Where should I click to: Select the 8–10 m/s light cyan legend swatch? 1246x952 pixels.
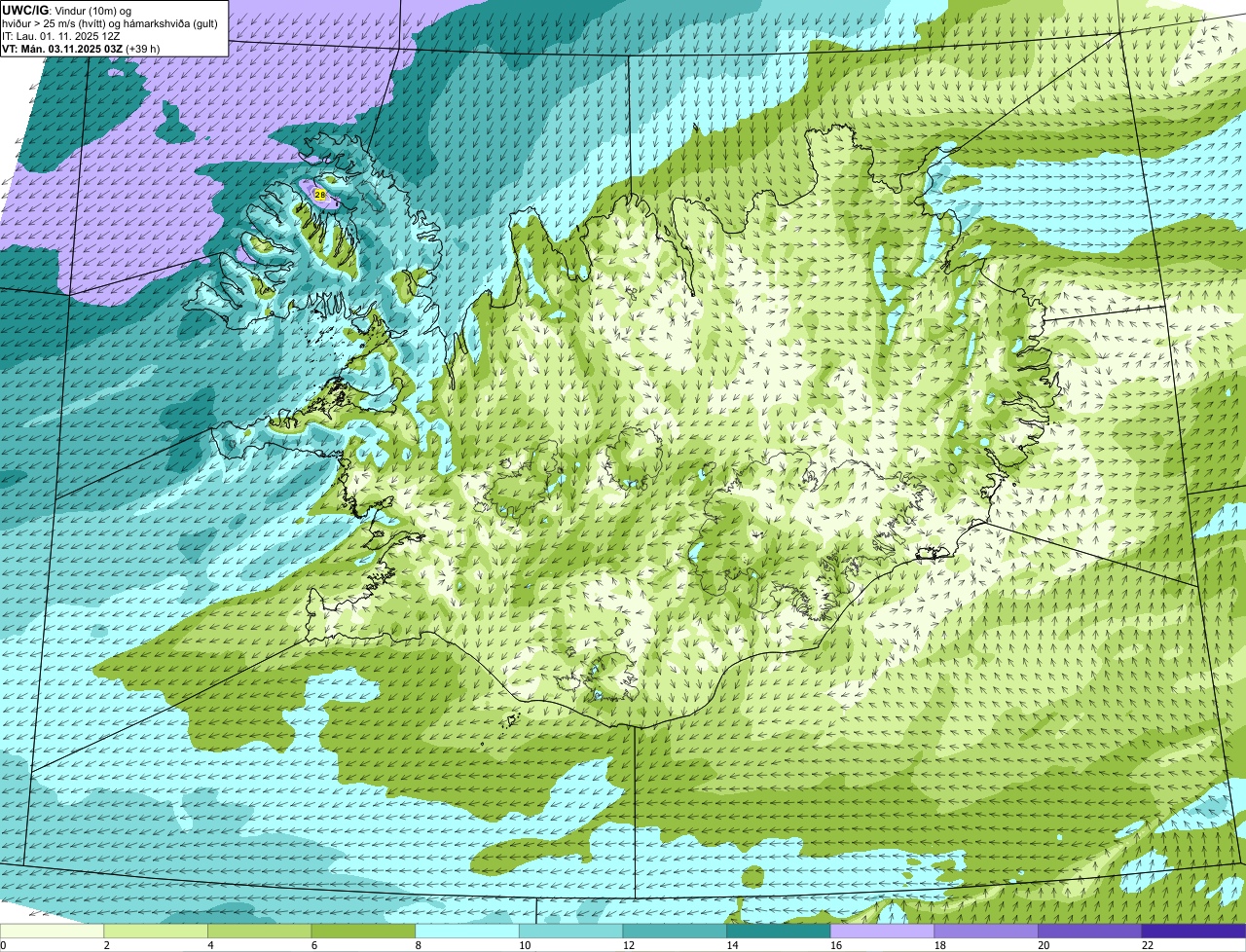(466, 932)
